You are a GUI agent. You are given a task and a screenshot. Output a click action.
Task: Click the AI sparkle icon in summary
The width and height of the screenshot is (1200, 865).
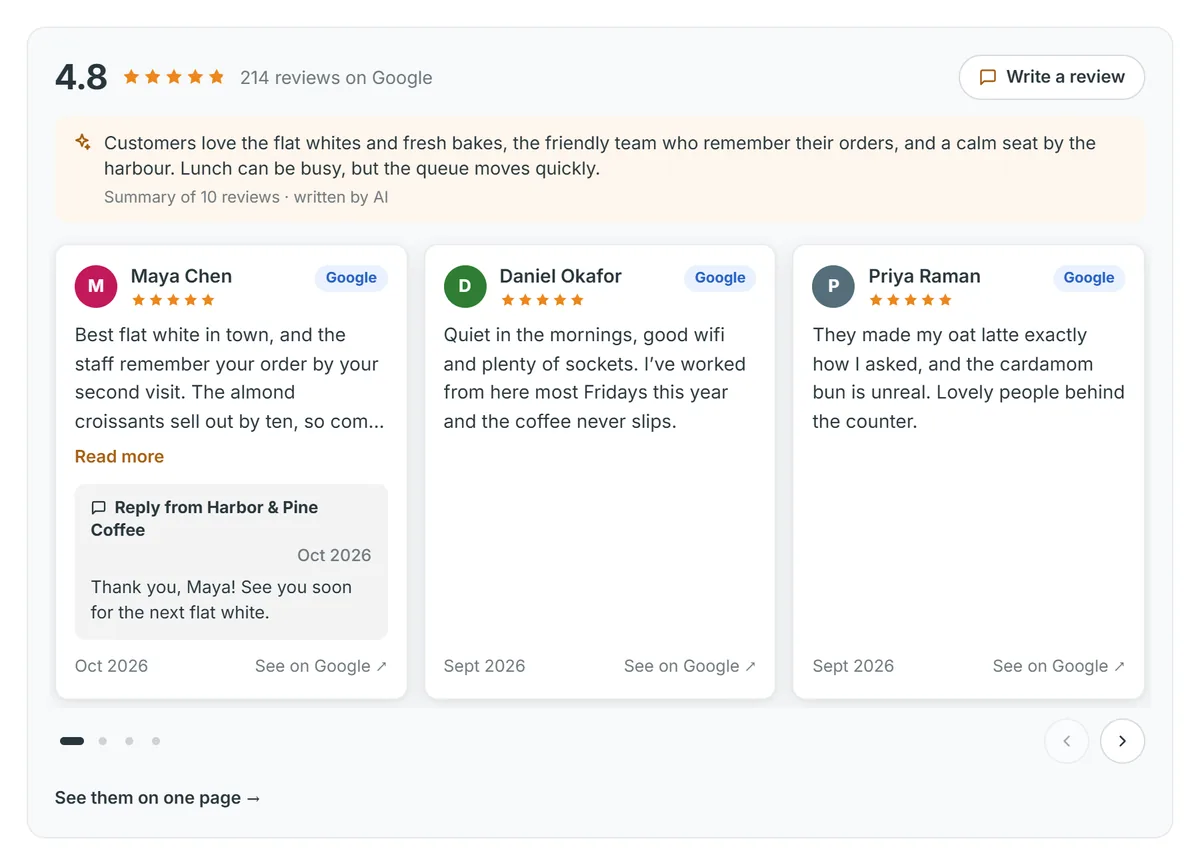click(83, 143)
